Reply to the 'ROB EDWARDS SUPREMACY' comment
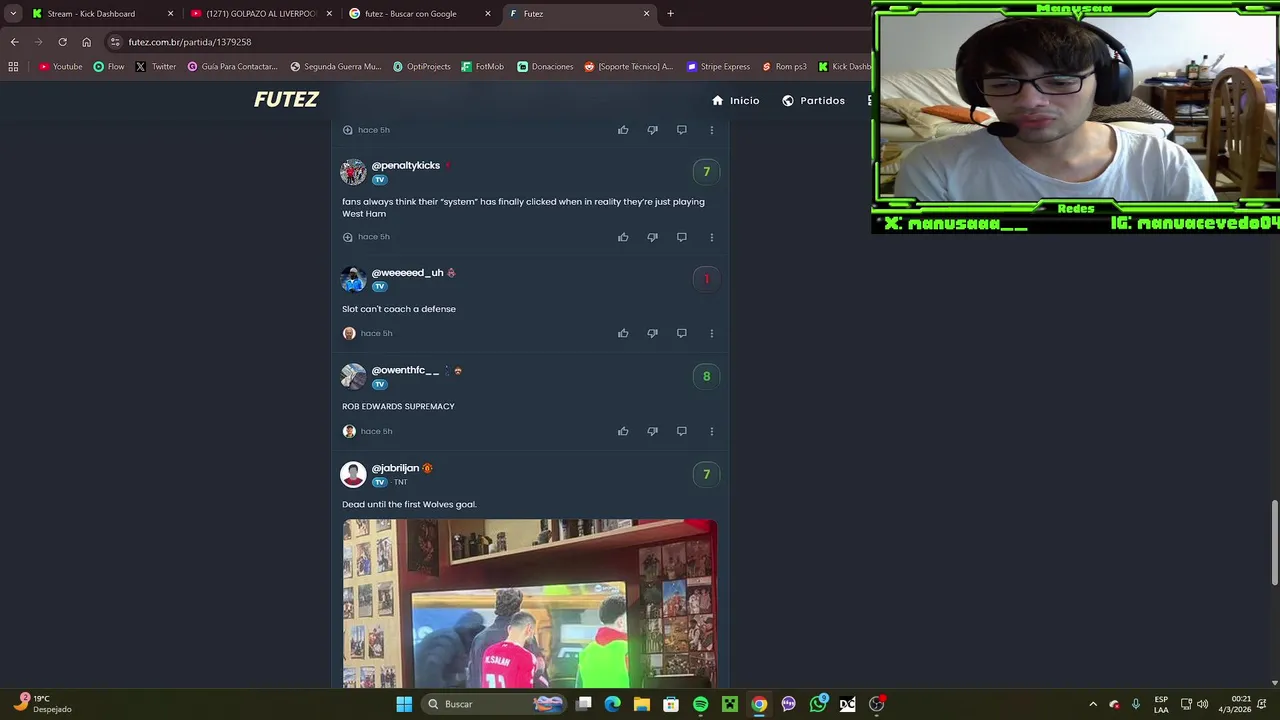 tap(681, 431)
